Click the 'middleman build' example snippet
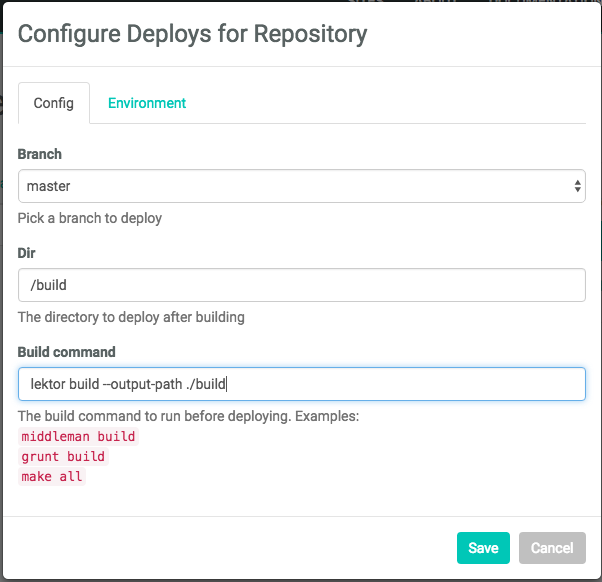 click(79, 436)
